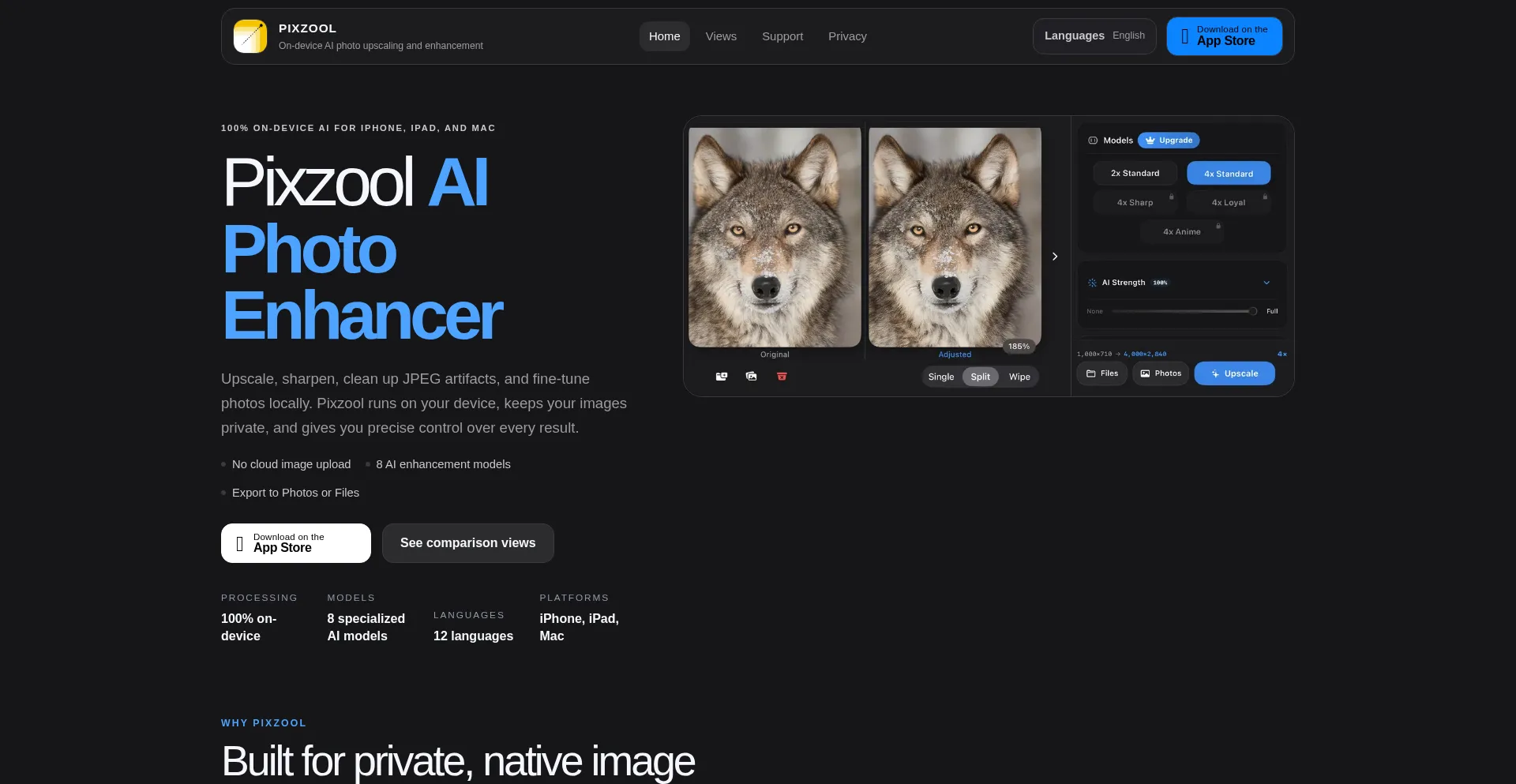
Task: Click the lock icon on 4x Loyal
Action: coord(1265,197)
